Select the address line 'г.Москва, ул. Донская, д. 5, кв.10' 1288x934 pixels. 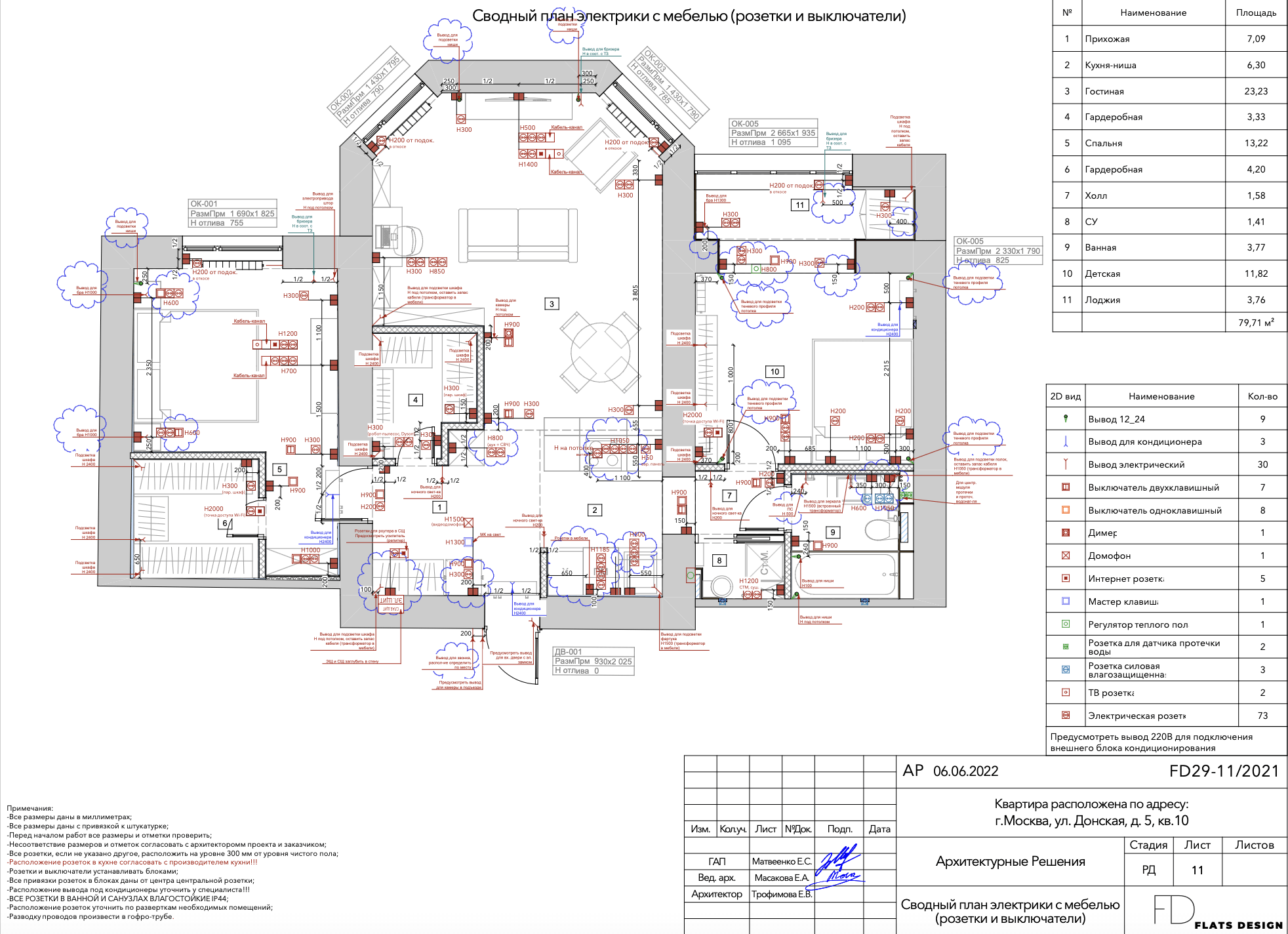pyautogui.click(x=1091, y=821)
